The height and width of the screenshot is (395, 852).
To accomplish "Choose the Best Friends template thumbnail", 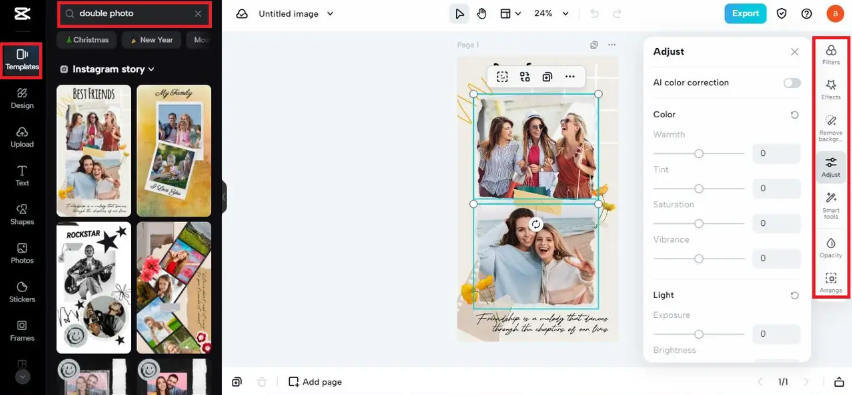I will pyautogui.click(x=94, y=151).
